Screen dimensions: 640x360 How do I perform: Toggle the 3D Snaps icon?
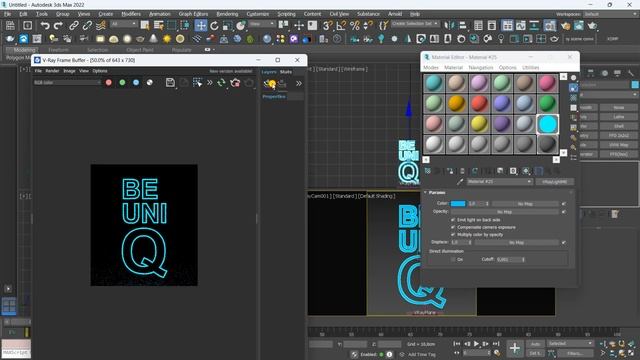coord(327,26)
